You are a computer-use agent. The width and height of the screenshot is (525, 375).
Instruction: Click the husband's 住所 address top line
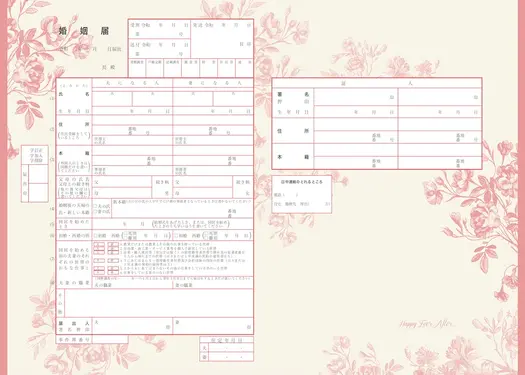pyautogui.click(x=132, y=120)
